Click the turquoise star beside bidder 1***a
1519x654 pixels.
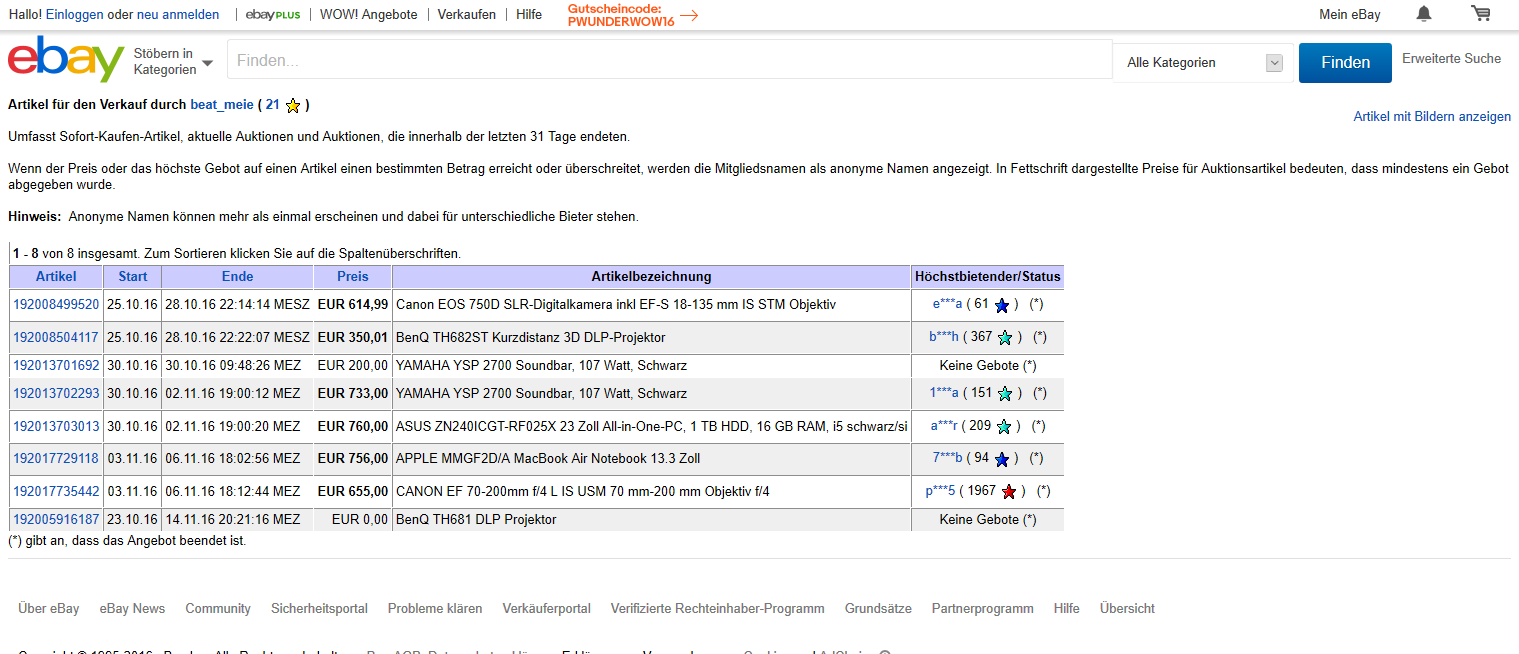1005,394
